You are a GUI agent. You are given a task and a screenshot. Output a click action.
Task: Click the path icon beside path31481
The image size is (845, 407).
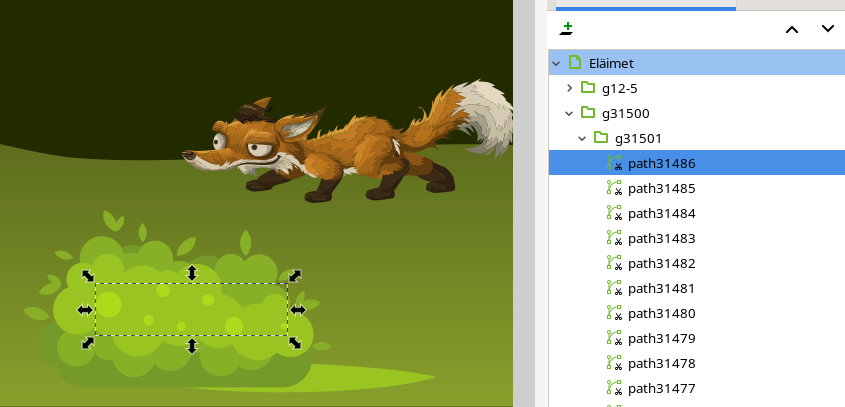pyautogui.click(x=614, y=288)
